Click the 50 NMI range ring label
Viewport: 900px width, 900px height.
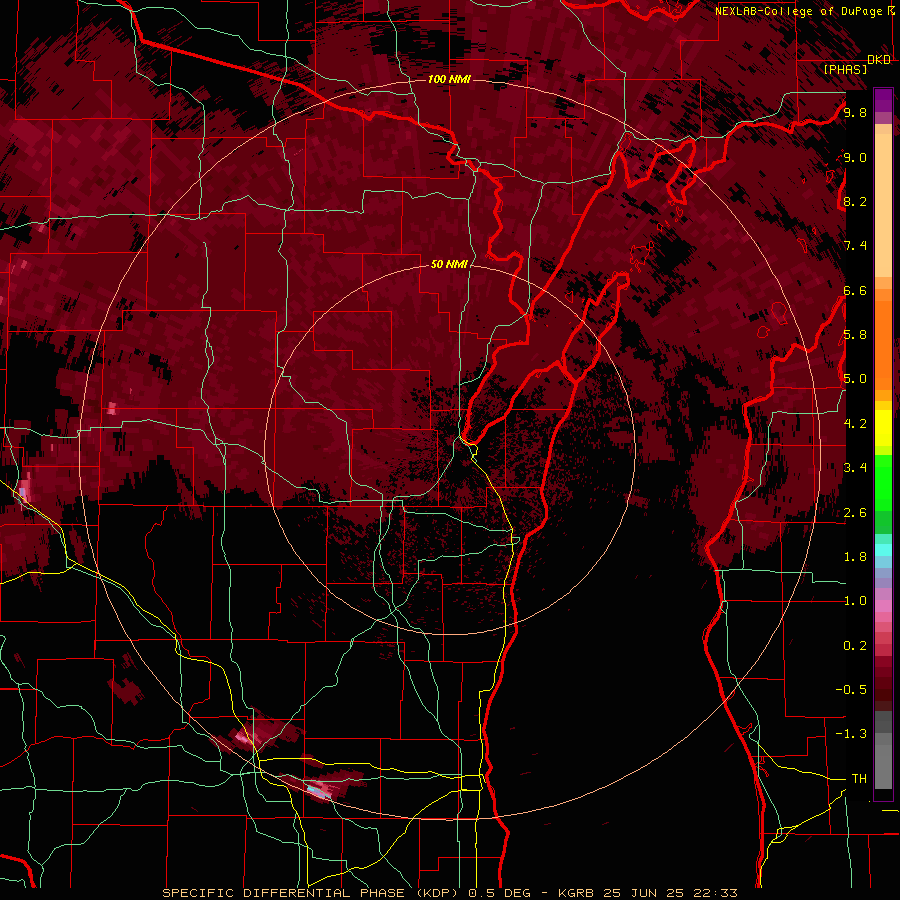pyautogui.click(x=449, y=264)
